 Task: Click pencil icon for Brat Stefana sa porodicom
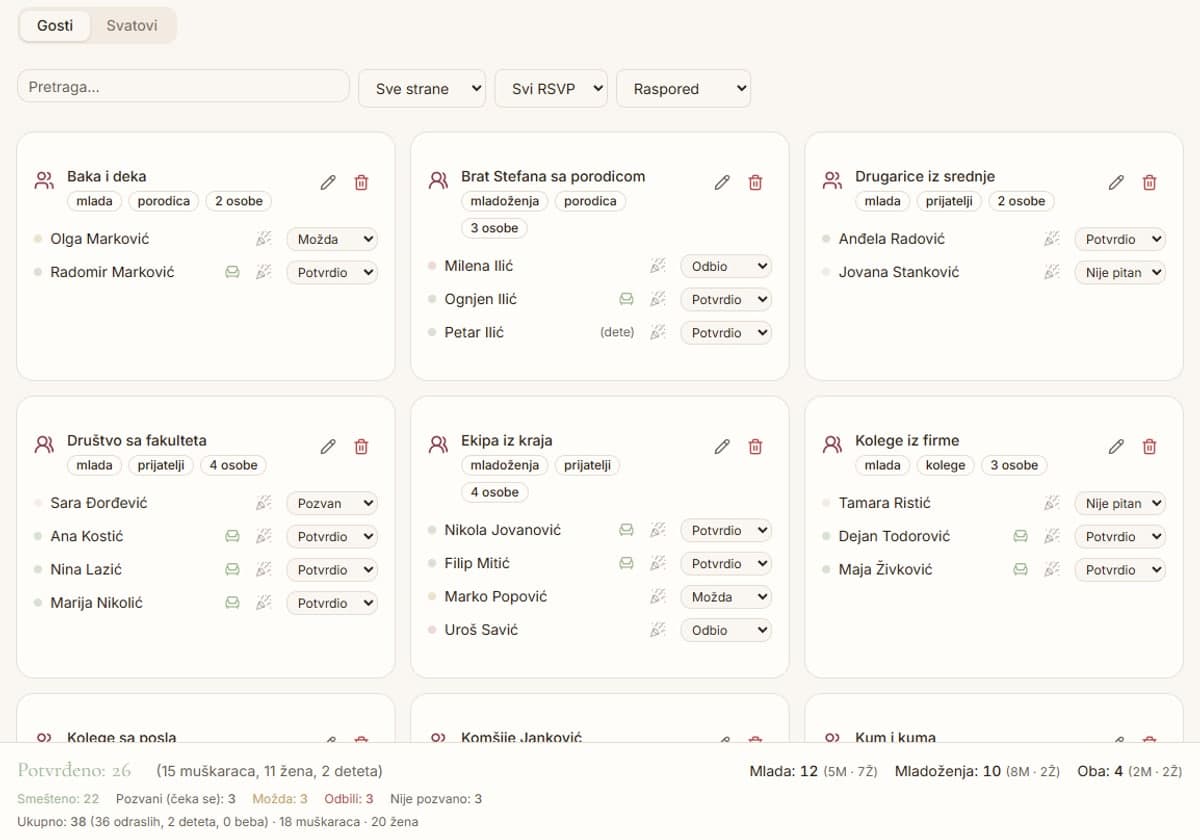pos(722,182)
